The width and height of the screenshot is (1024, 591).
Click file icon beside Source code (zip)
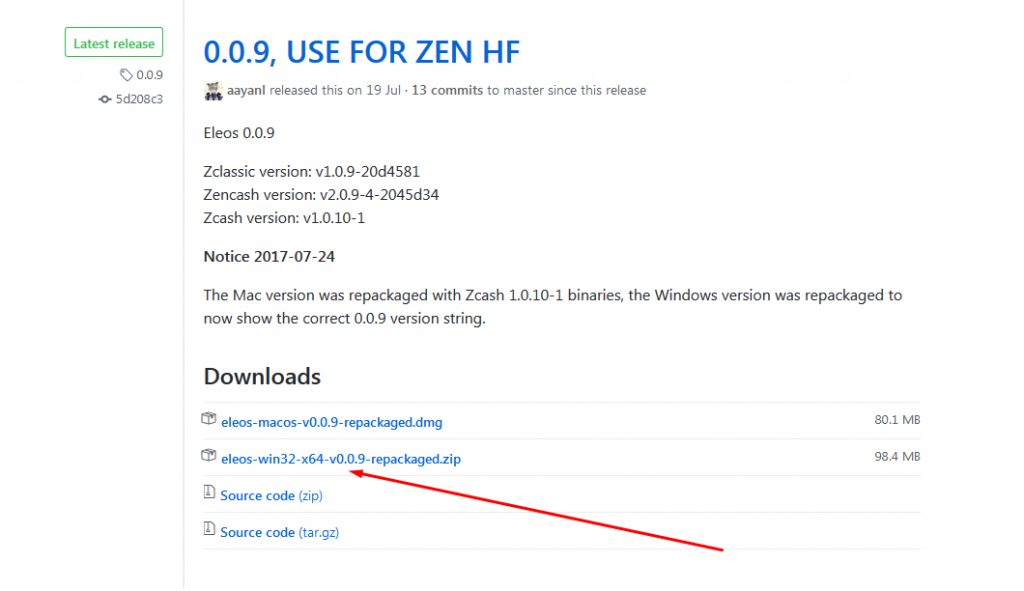click(209, 493)
